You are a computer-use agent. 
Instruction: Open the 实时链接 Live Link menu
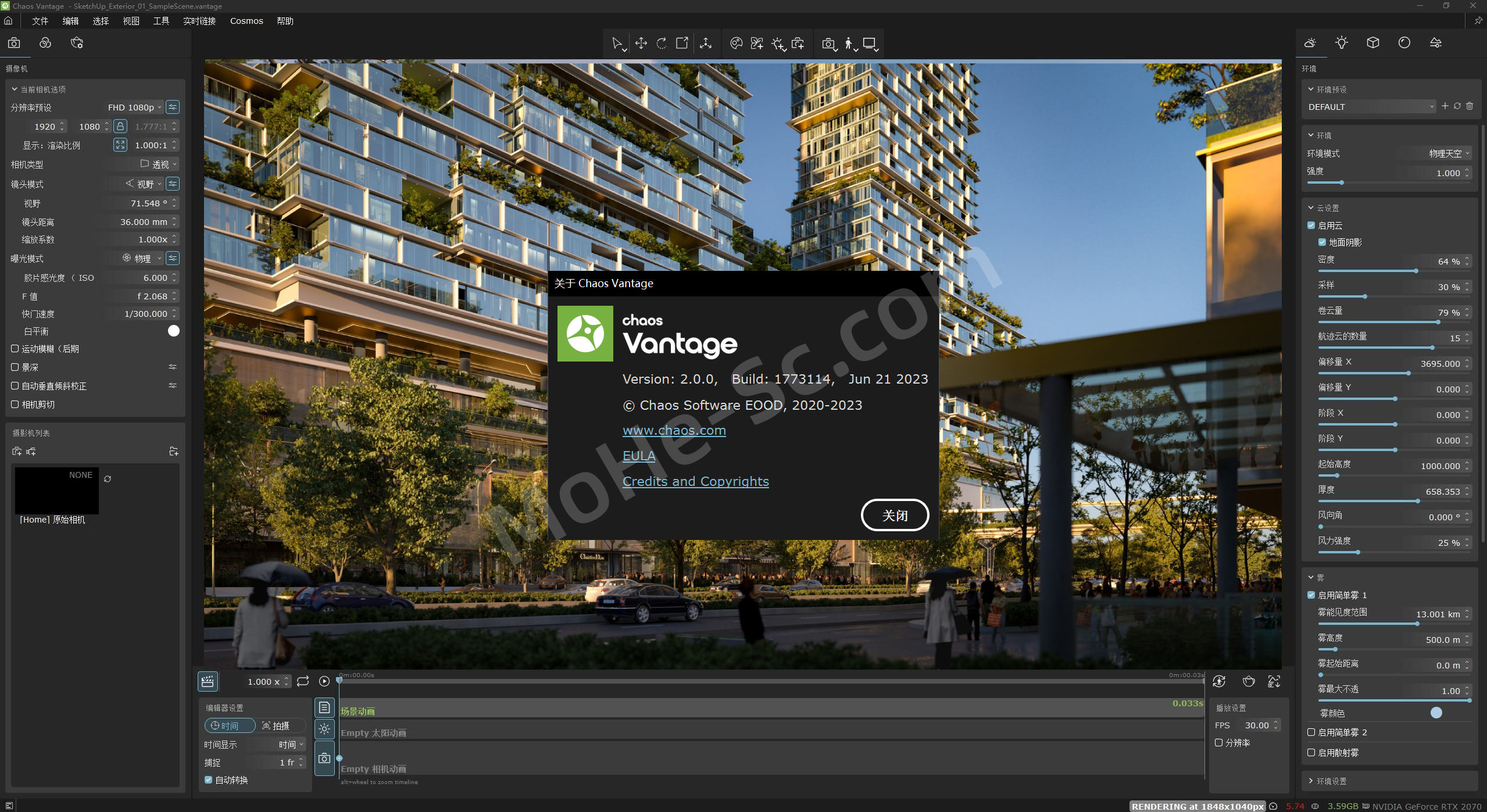tap(199, 21)
